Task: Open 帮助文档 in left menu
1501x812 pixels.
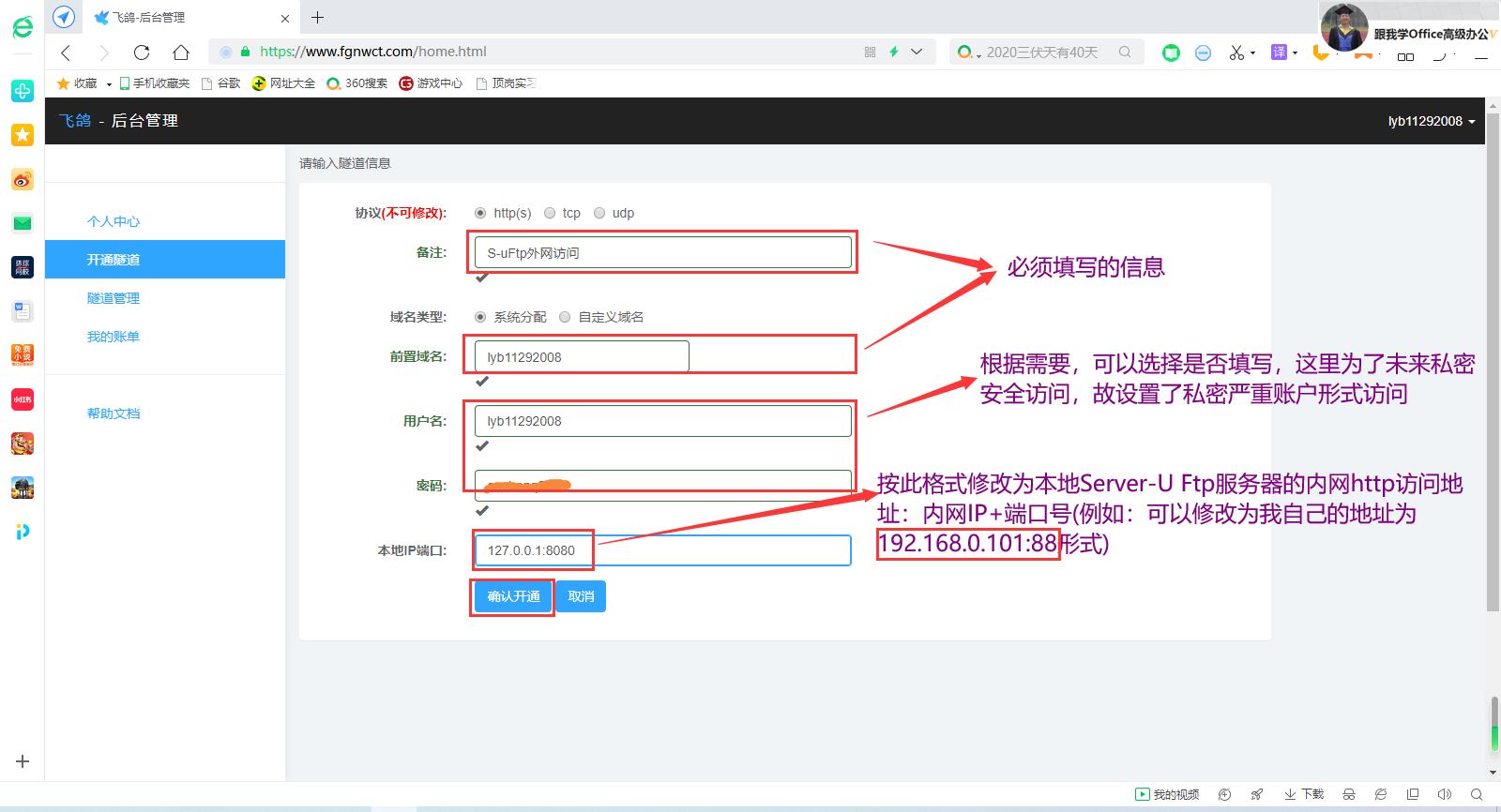Action: pos(114,414)
